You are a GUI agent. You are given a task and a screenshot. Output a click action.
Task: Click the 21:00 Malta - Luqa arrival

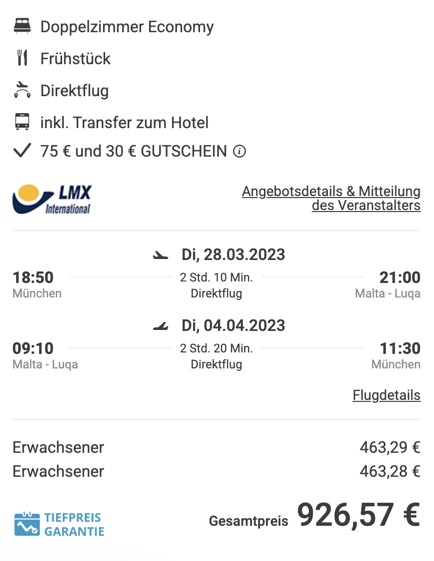click(388, 284)
